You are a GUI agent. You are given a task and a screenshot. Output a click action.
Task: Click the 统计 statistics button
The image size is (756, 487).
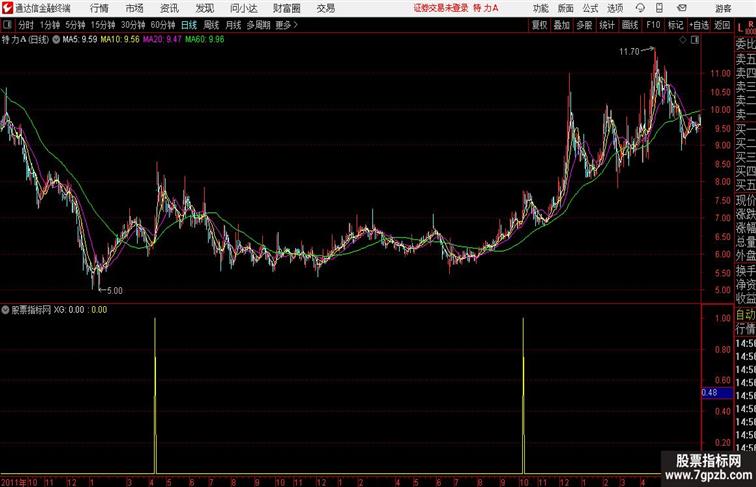pyautogui.click(x=607, y=25)
